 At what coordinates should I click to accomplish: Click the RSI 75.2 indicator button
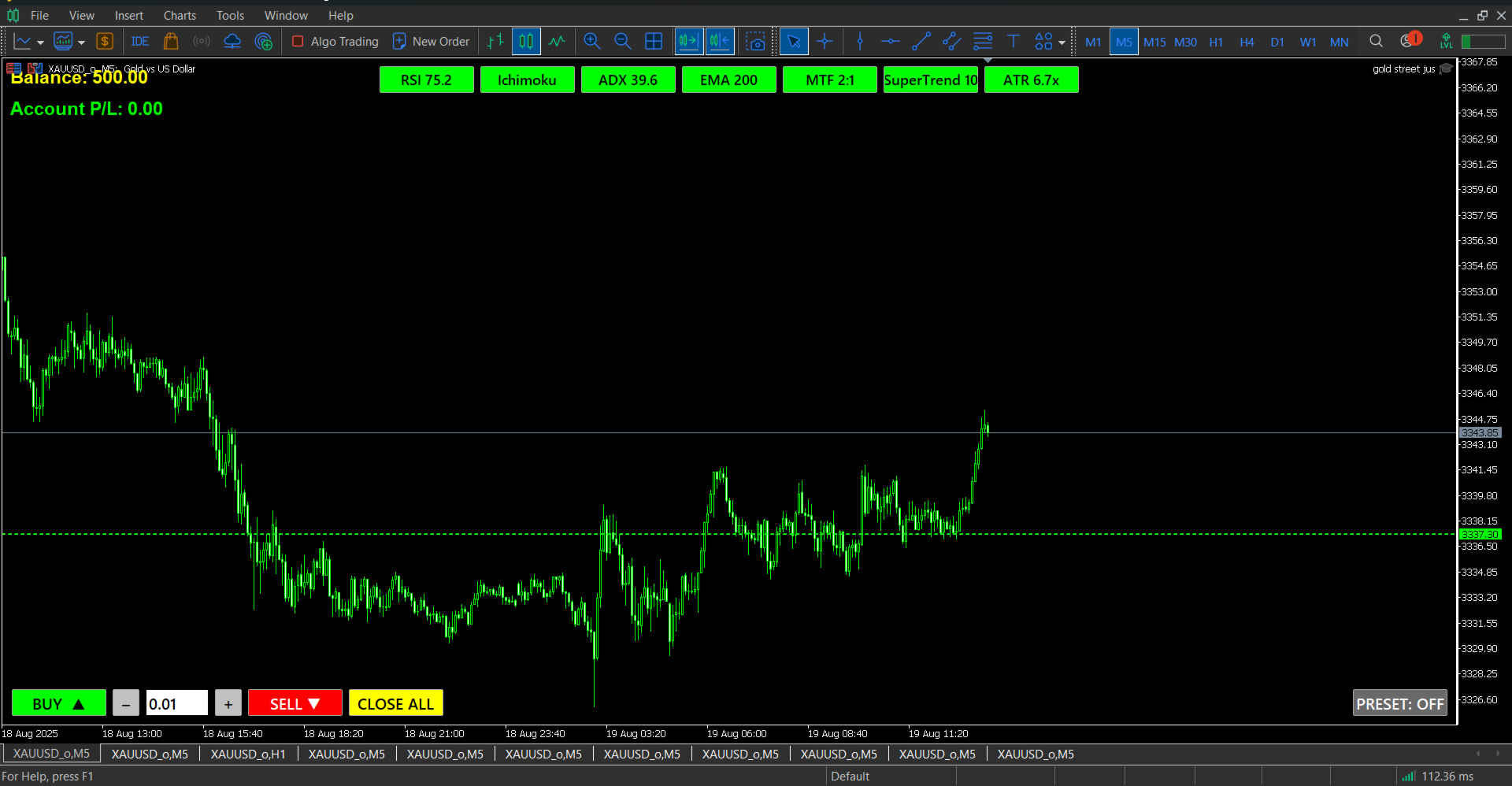tap(427, 80)
